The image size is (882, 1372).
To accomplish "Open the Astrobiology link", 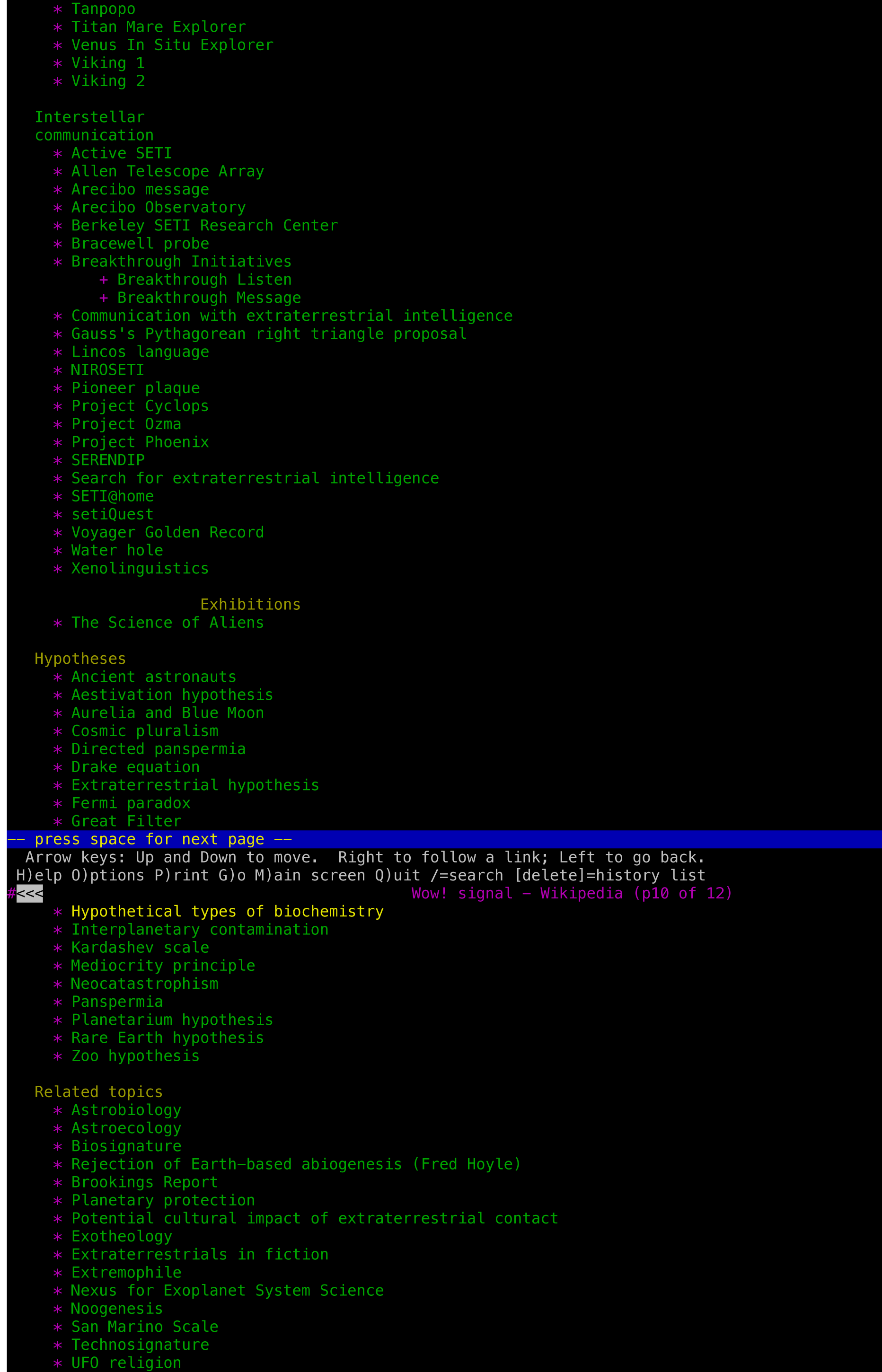I will tap(126, 1110).
